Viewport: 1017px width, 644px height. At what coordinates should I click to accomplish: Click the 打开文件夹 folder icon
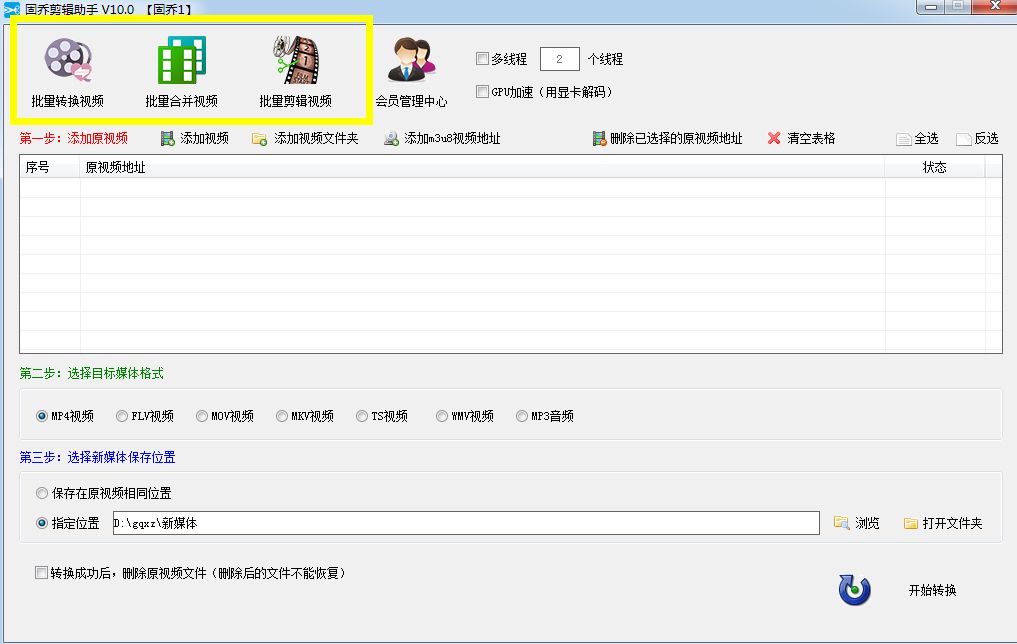(x=911, y=523)
